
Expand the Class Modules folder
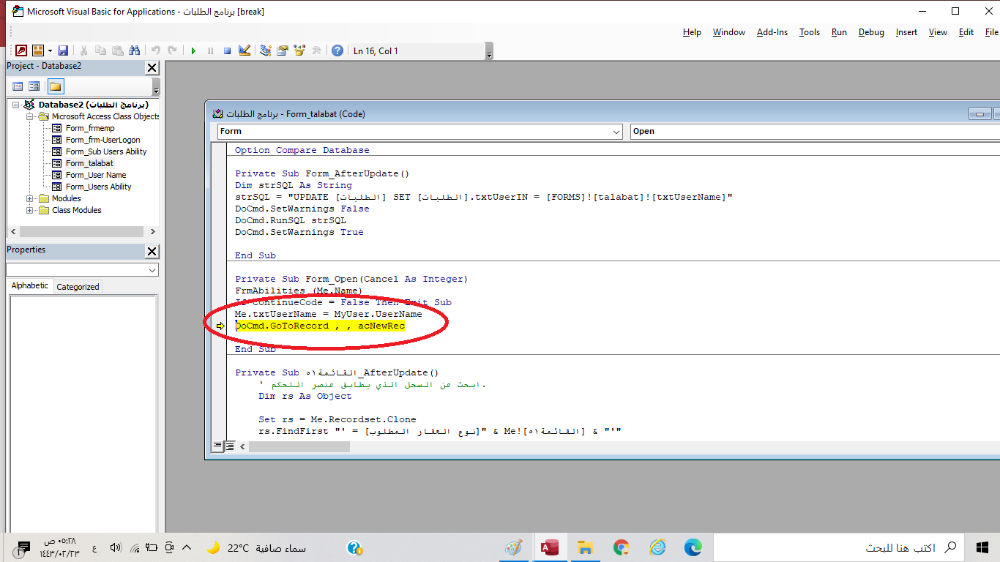[29, 210]
